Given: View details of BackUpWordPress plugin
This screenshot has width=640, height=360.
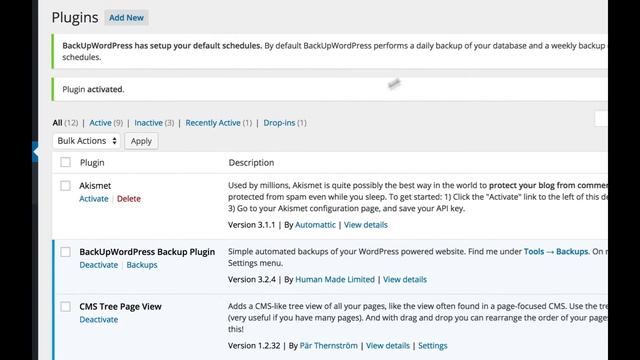Looking at the screenshot, I should [405, 280].
